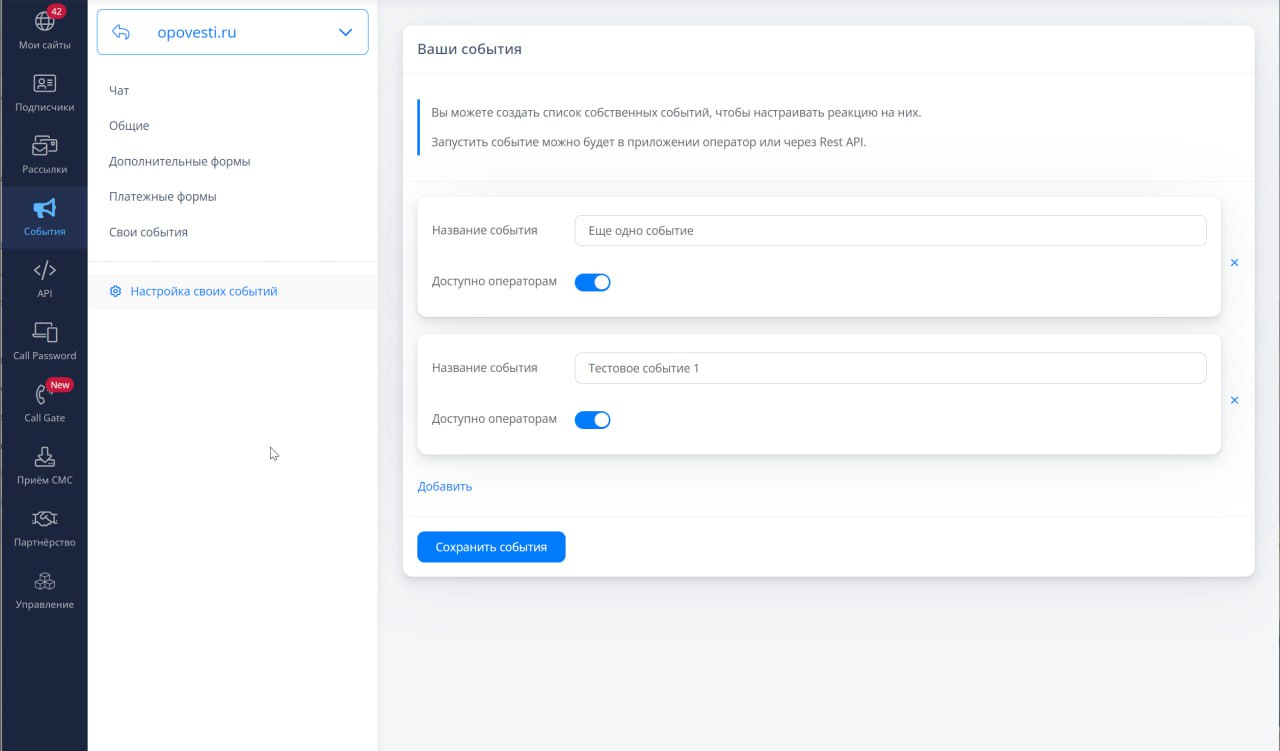
Task: Open Партнёрство handshake icon
Action: tap(44, 519)
